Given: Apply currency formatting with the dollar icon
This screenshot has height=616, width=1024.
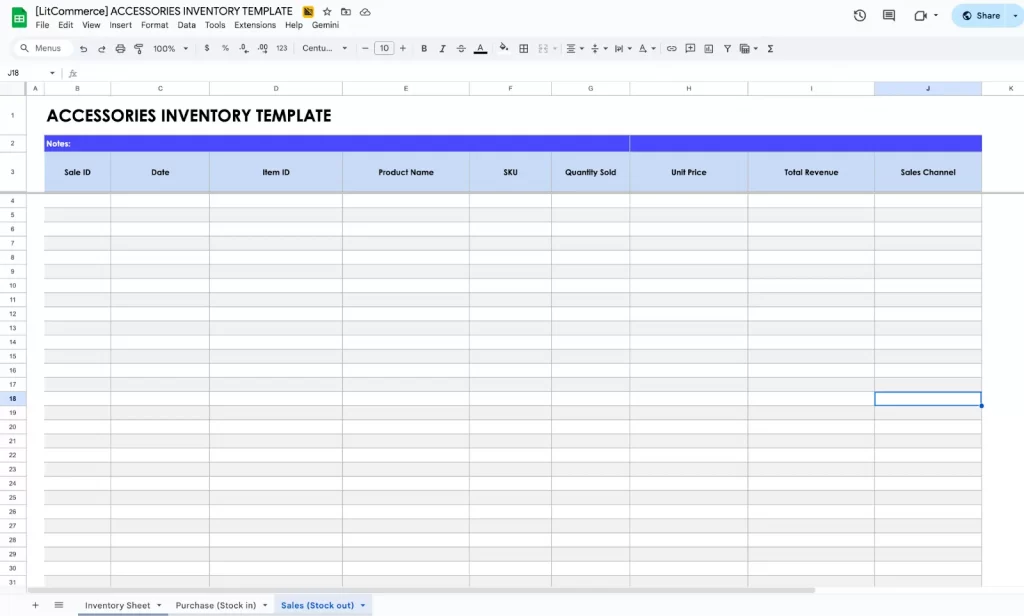Looking at the screenshot, I should [206, 48].
